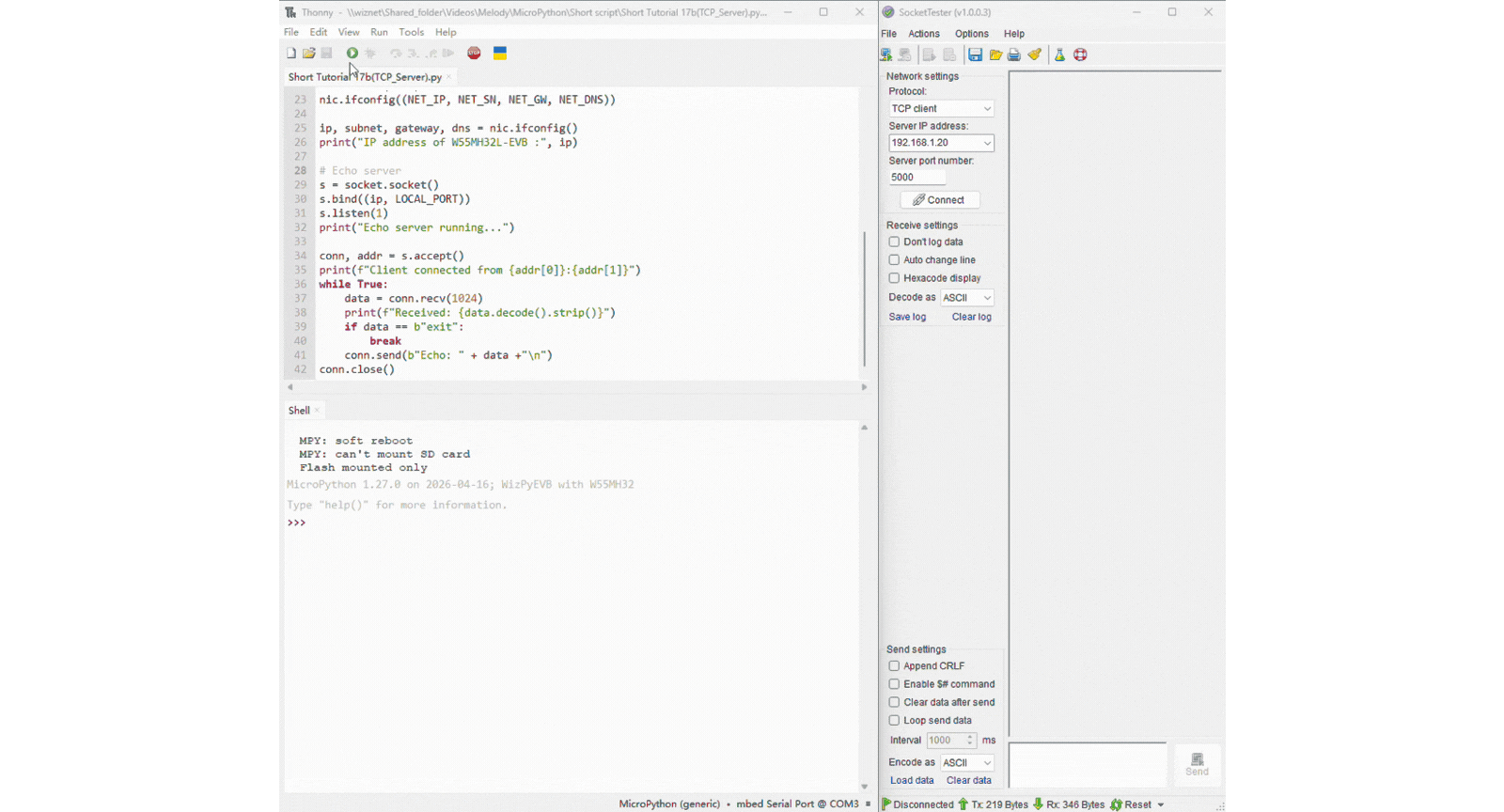Open the Encode as ASCII dropdown
Screen dimensions: 1504x812
[x=967, y=762]
